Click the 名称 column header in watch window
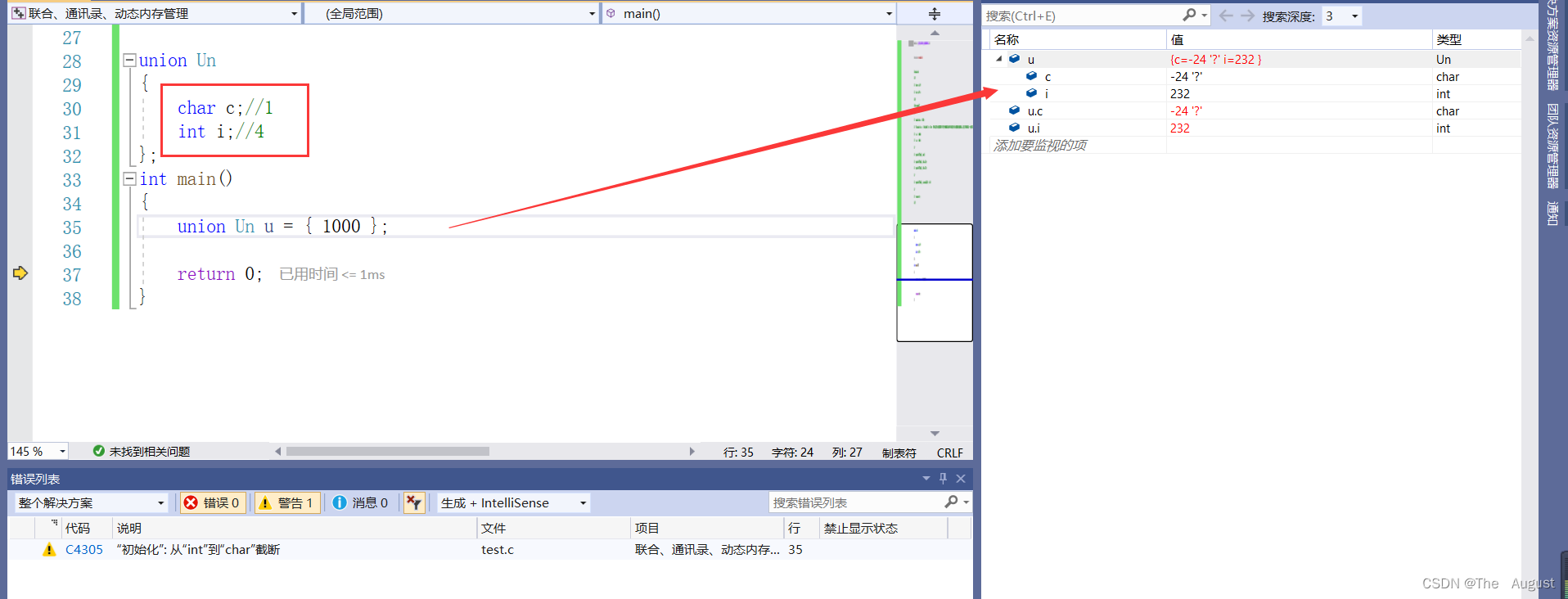Viewport: 1568px width, 599px height. 1077,39
